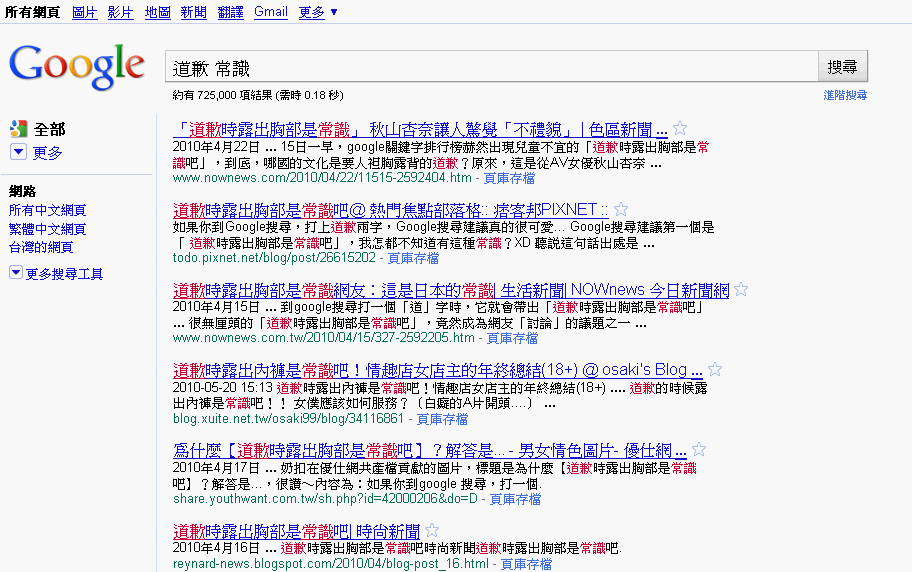The width and height of the screenshot is (912, 572).
Task: Open Gmail from top bar
Action: point(271,12)
